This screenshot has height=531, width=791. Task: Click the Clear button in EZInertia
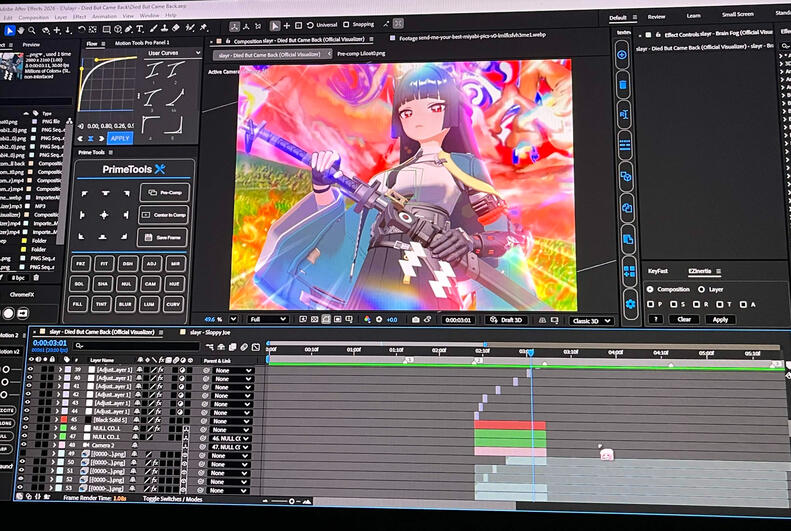(x=684, y=319)
